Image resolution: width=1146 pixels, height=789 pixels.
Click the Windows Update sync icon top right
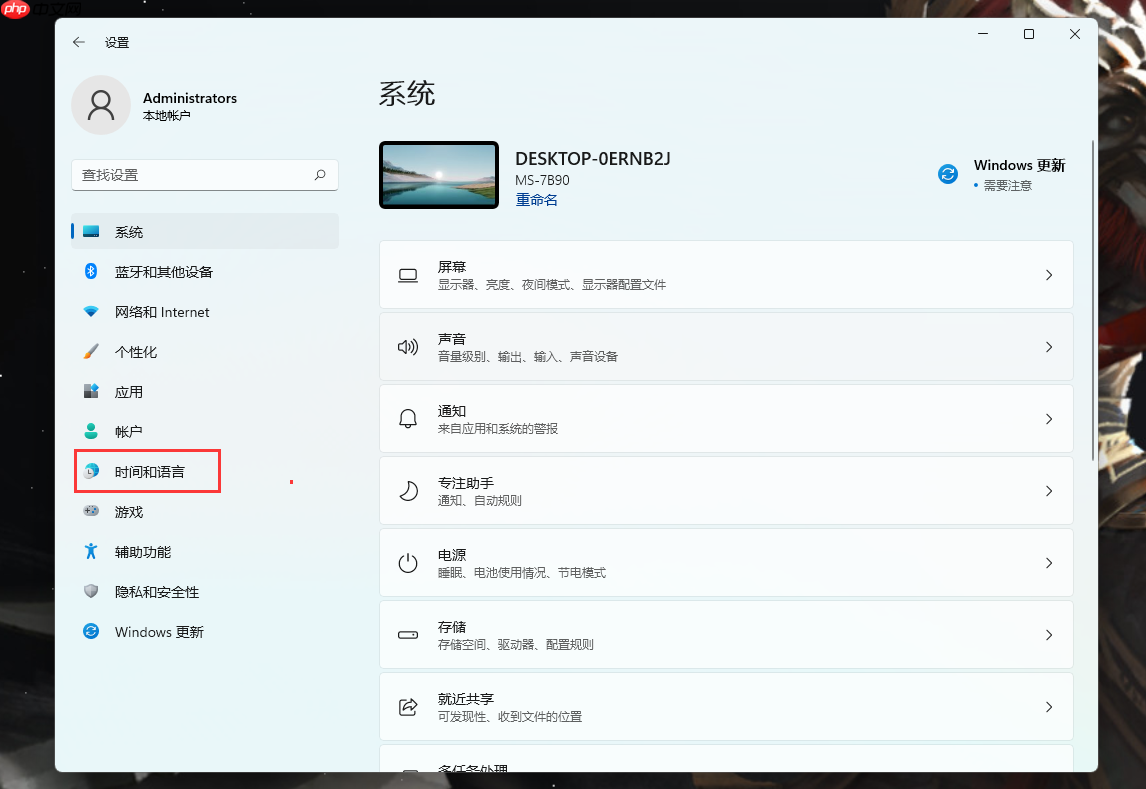[x=947, y=173]
